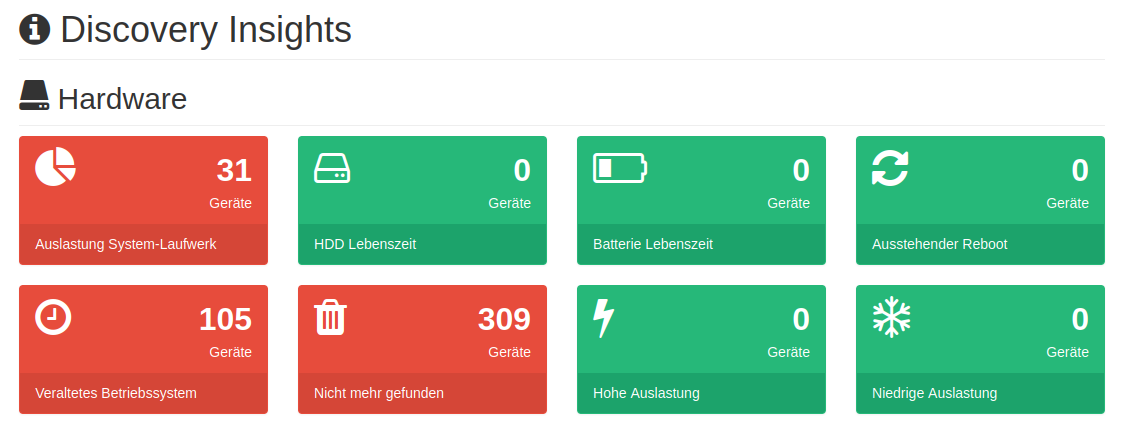The image size is (1126, 438).
Task: Click the lightning bolt icon on Hohe Auslastung card
Action: pos(603,318)
